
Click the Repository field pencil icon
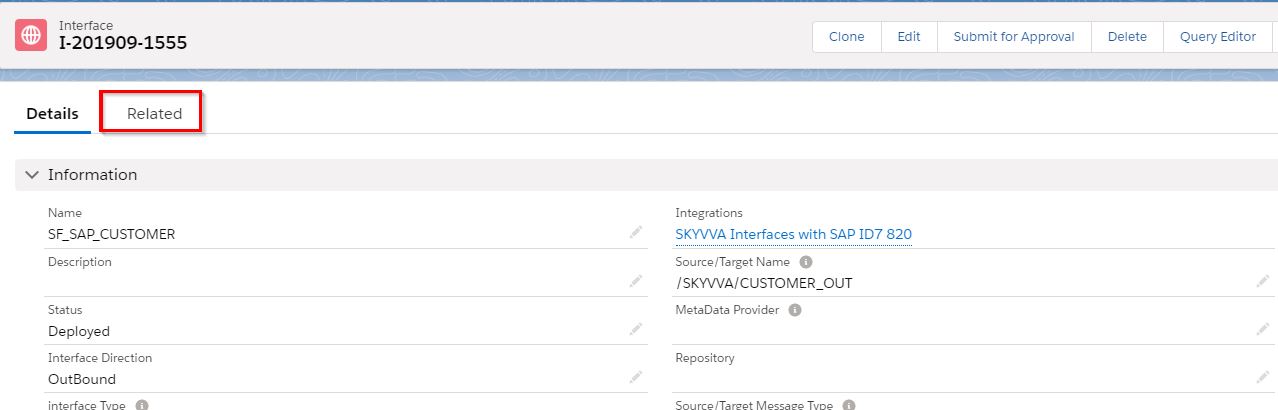click(1262, 377)
